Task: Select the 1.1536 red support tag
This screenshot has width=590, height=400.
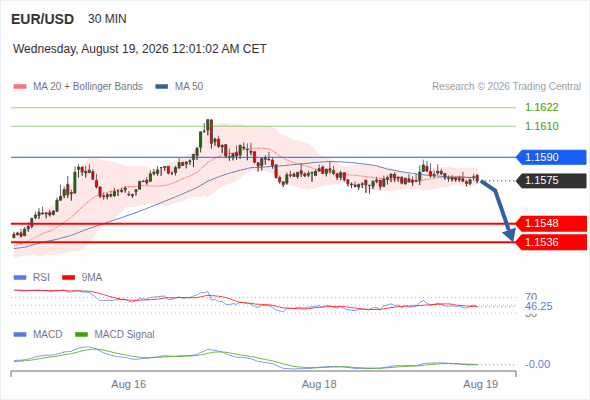Action: (x=551, y=242)
